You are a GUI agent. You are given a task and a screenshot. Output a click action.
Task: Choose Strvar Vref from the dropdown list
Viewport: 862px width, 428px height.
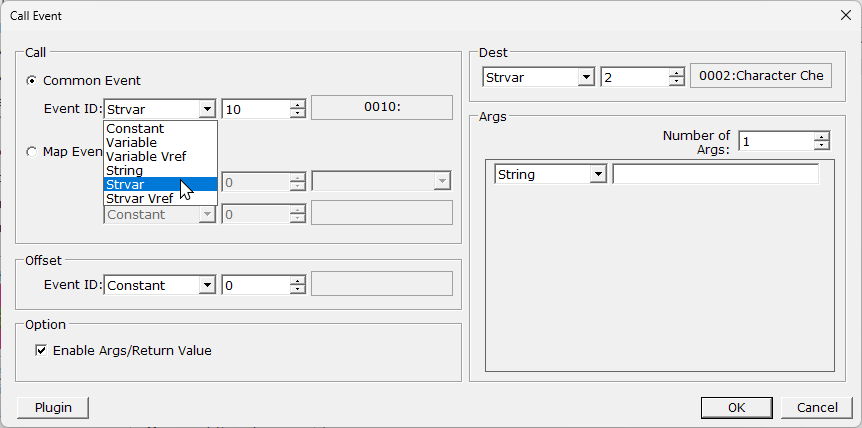tap(161, 198)
